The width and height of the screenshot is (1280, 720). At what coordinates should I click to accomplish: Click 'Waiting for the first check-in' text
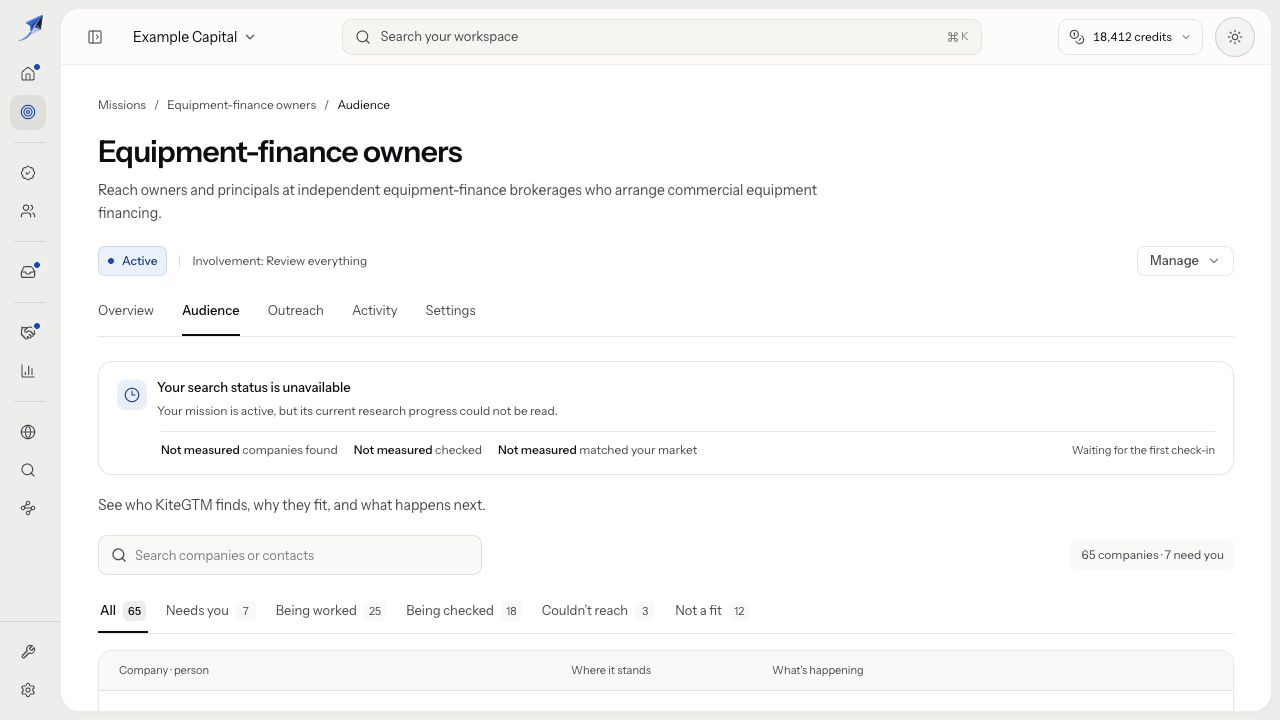pyautogui.click(x=1143, y=450)
